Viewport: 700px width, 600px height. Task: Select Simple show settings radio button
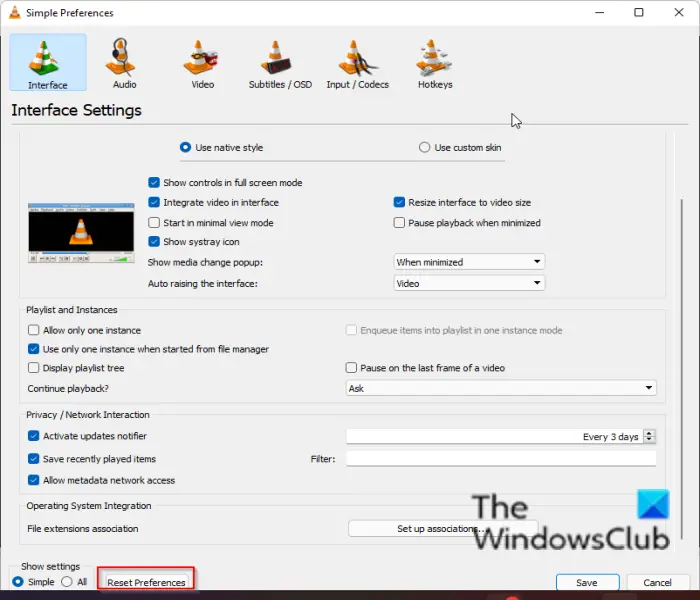click(x=18, y=582)
